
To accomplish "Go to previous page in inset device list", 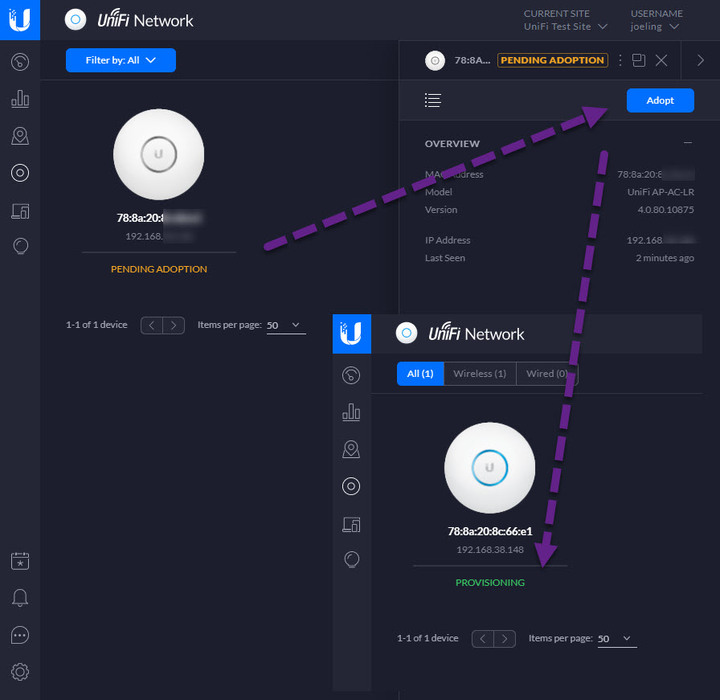I will [483, 639].
